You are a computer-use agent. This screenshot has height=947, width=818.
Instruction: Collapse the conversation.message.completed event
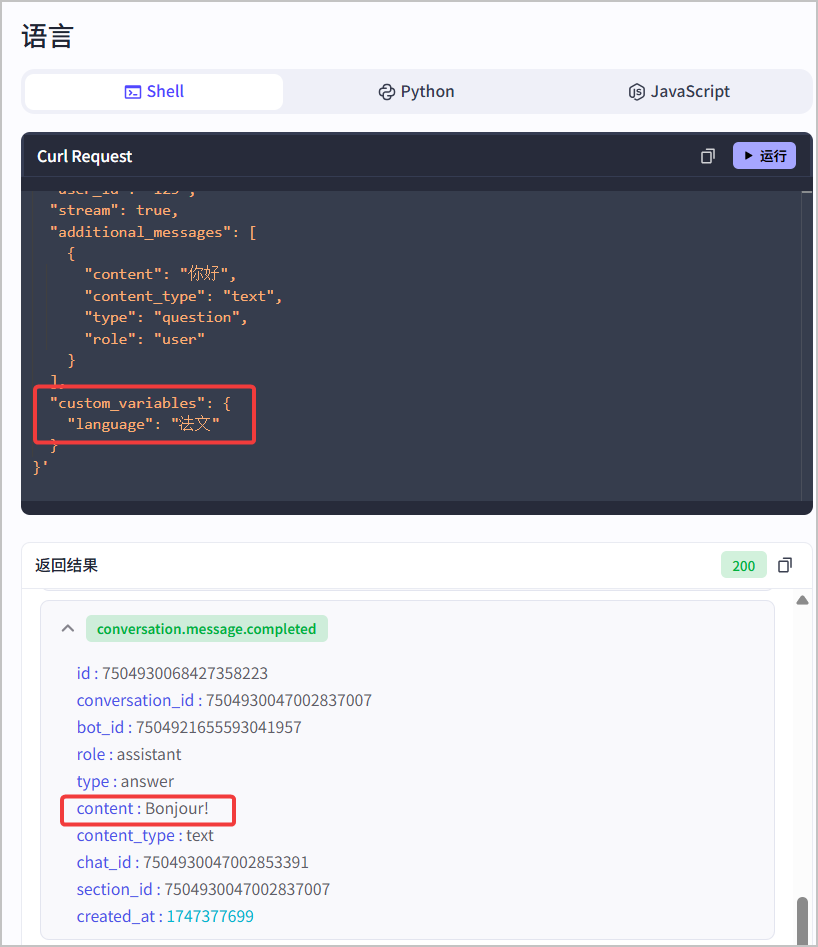click(x=68, y=629)
